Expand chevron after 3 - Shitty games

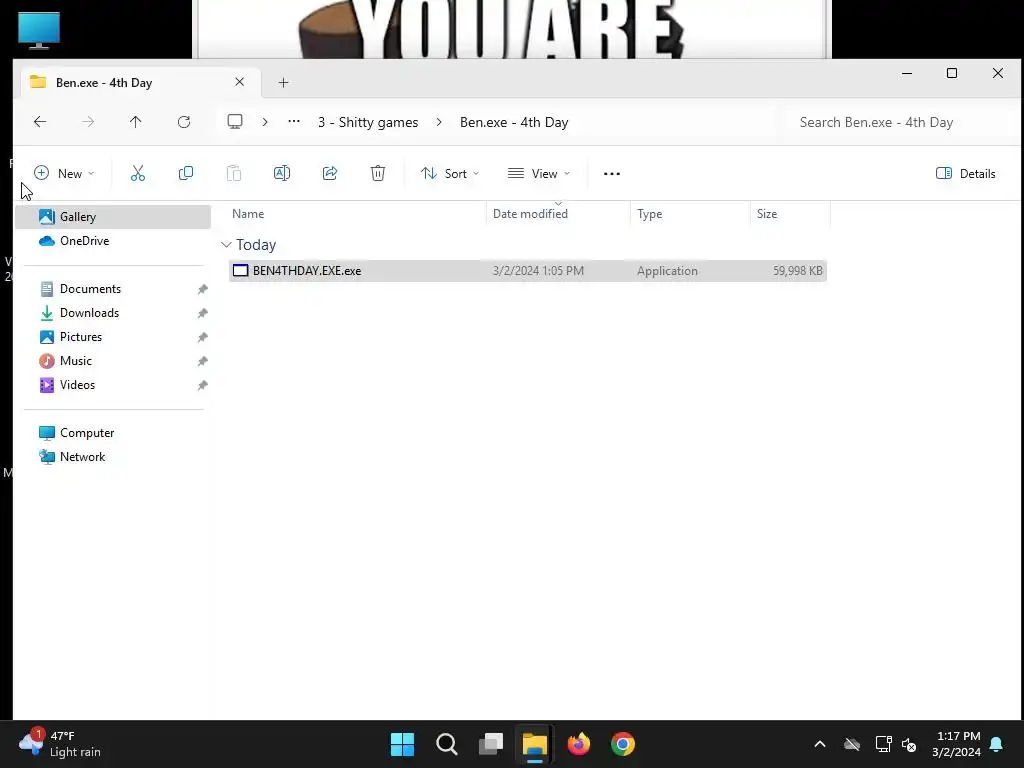(x=439, y=122)
